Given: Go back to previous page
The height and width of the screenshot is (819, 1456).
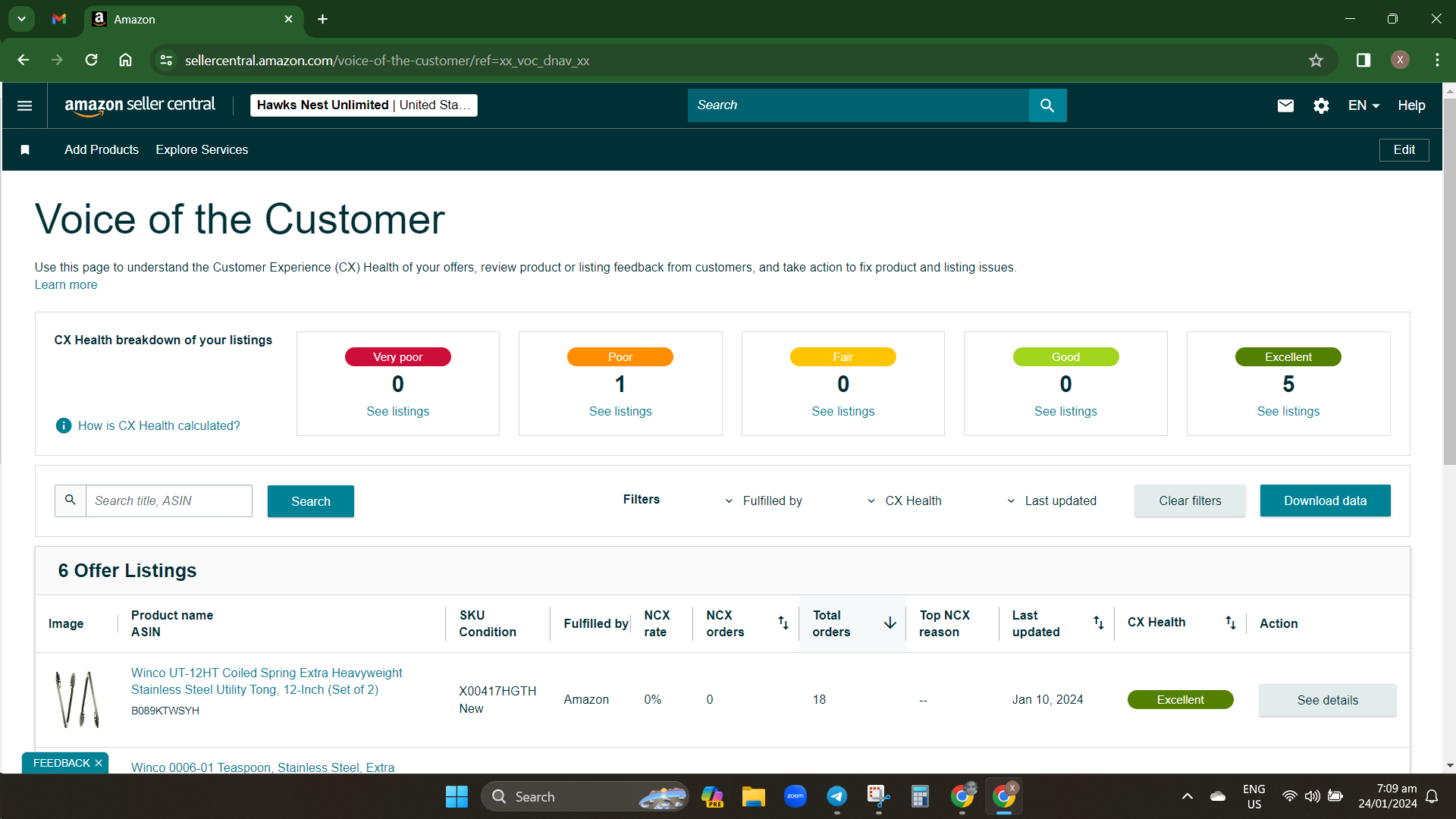Looking at the screenshot, I should [x=24, y=60].
